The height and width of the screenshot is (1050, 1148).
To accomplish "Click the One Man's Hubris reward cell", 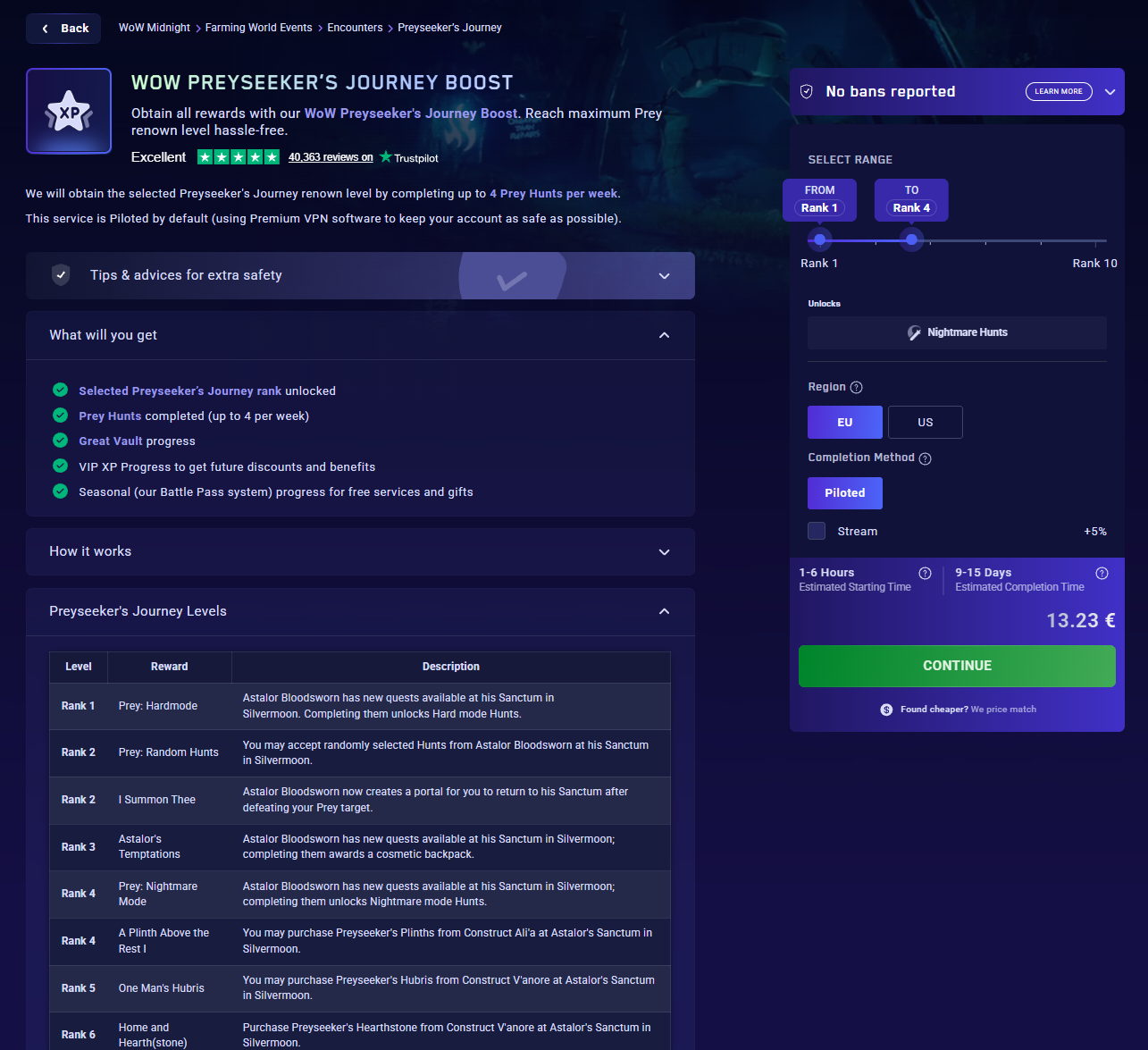I will (x=170, y=988).
